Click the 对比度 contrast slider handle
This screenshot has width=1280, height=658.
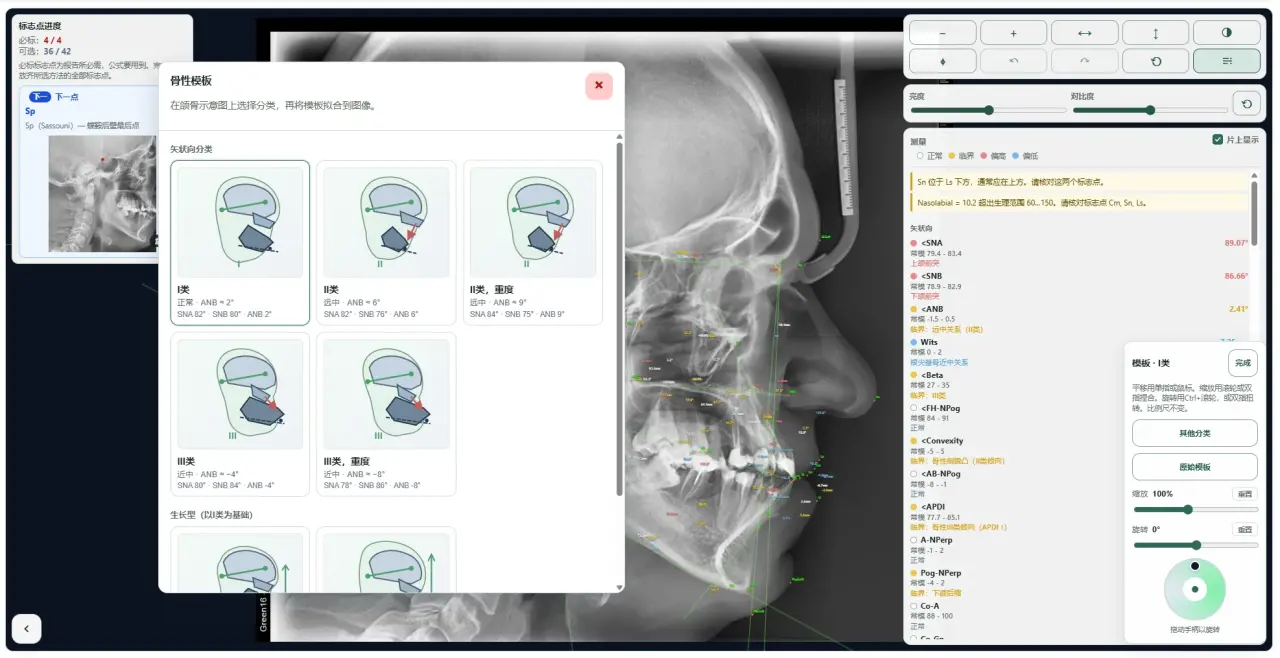[x=1150, y=110]
